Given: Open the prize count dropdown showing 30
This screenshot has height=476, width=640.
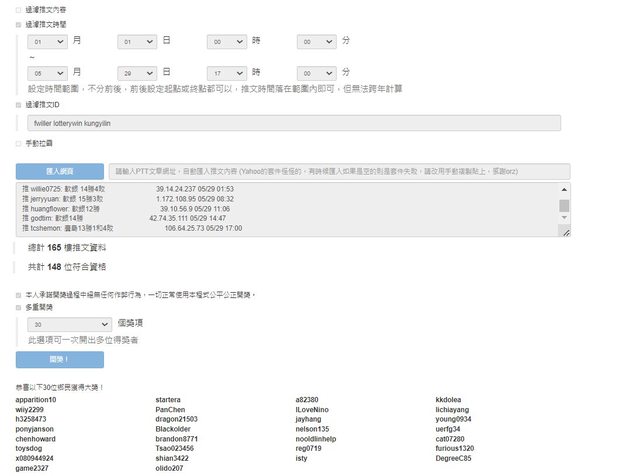Looking at the screenshot, I should [x=70, y=324].
